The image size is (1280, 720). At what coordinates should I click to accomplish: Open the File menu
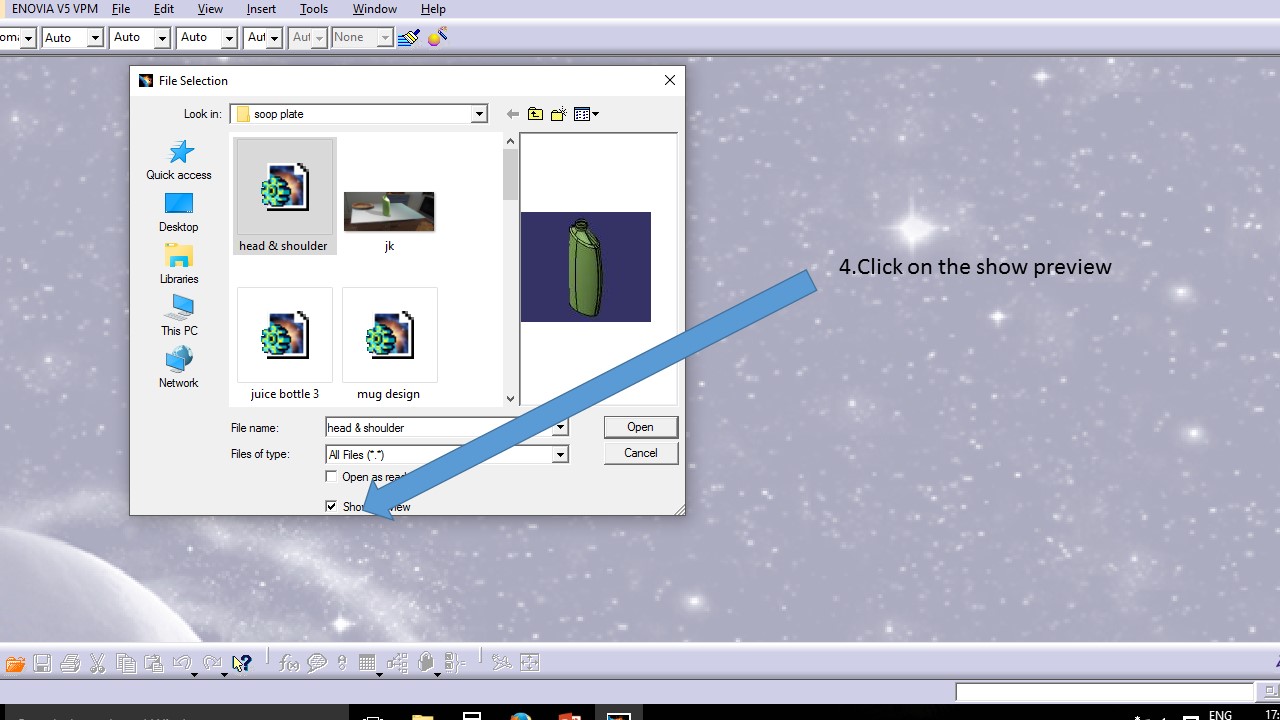121,9
